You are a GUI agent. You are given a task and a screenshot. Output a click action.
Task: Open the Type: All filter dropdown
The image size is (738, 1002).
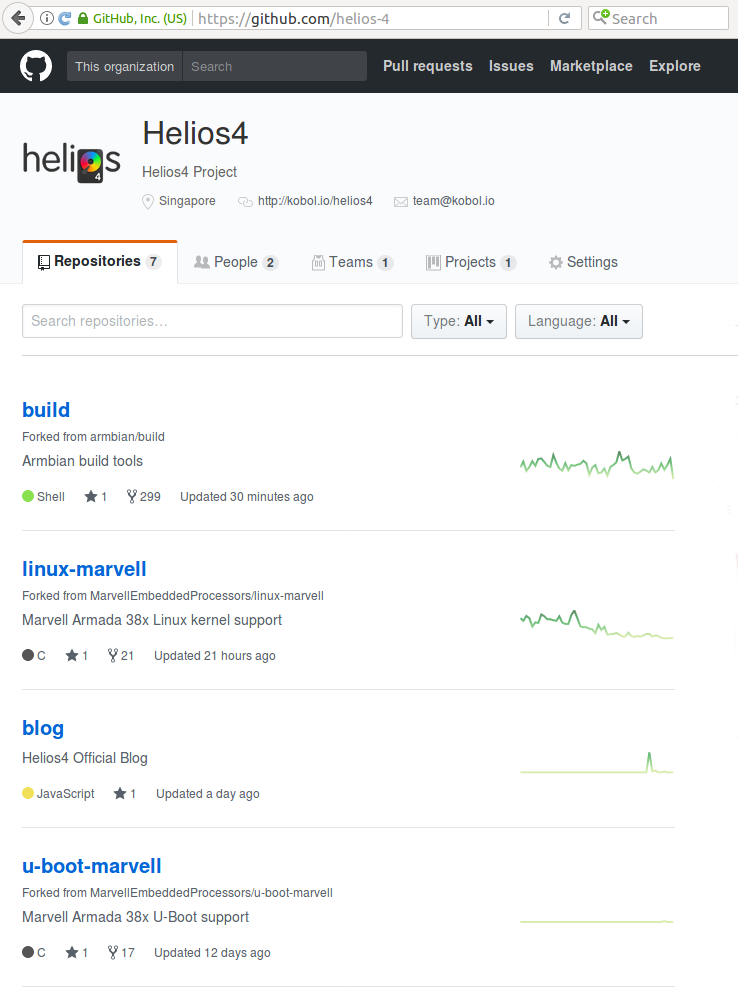click(x=459, y=321)
